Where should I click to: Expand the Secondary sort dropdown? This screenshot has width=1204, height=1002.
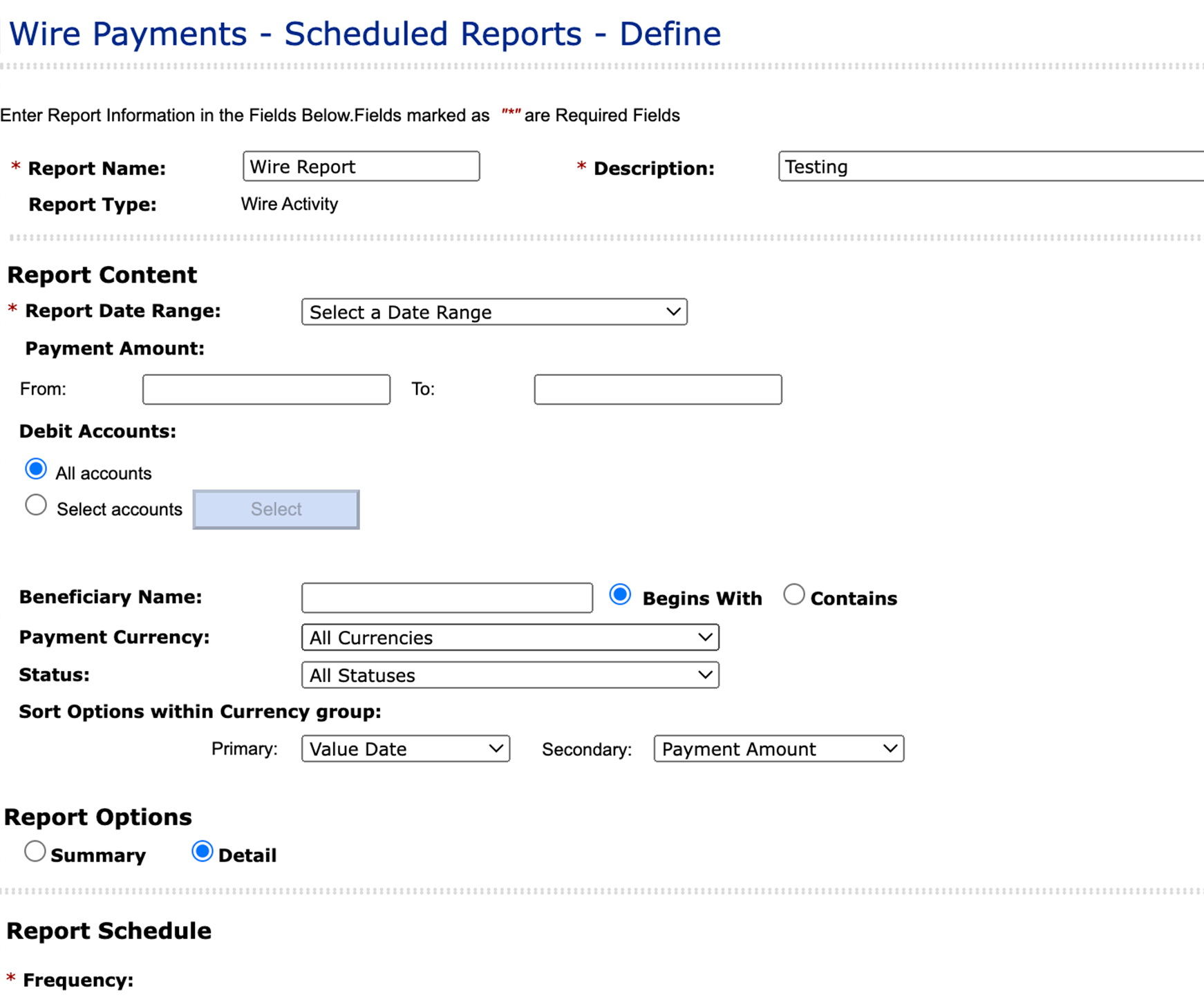778,749
